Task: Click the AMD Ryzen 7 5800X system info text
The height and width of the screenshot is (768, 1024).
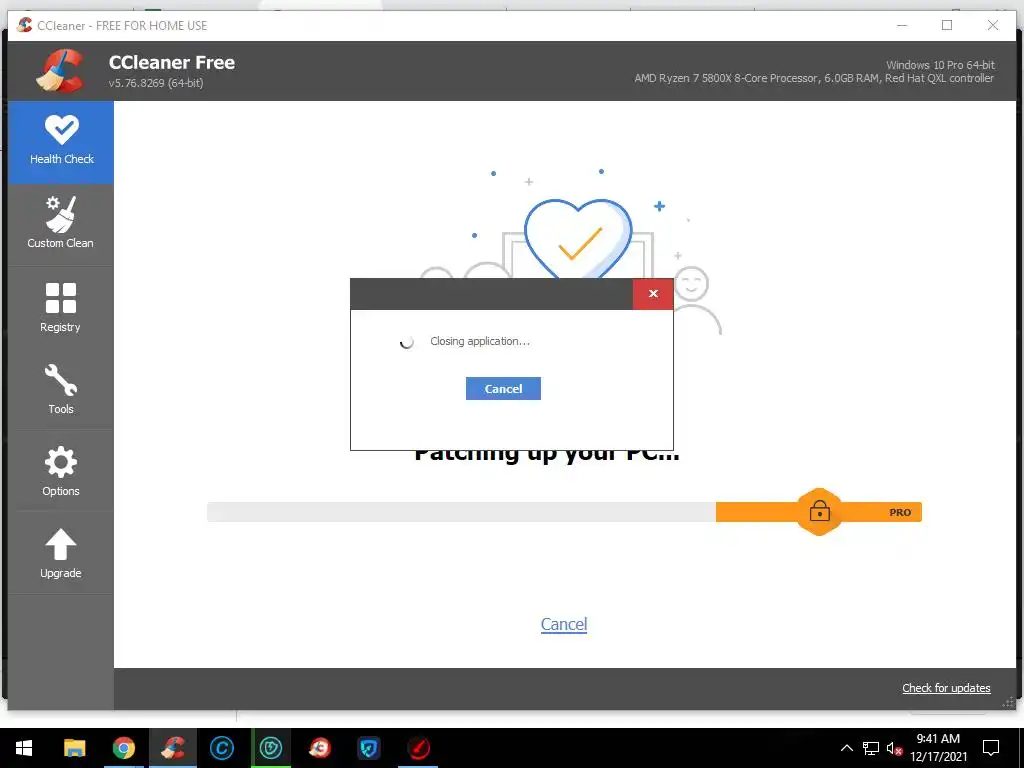Action: [x=814, y=78]
